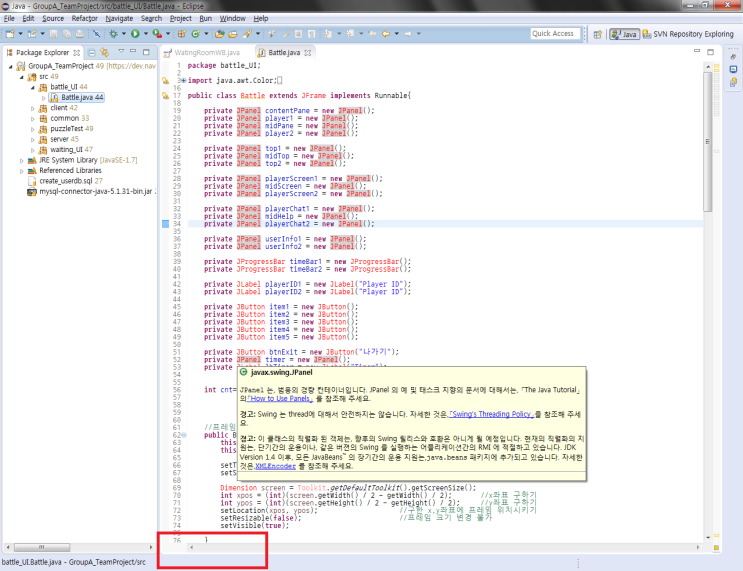743x571 pixels.
Task: Click the Forward navigation arrow
Action: pos(408,34)
